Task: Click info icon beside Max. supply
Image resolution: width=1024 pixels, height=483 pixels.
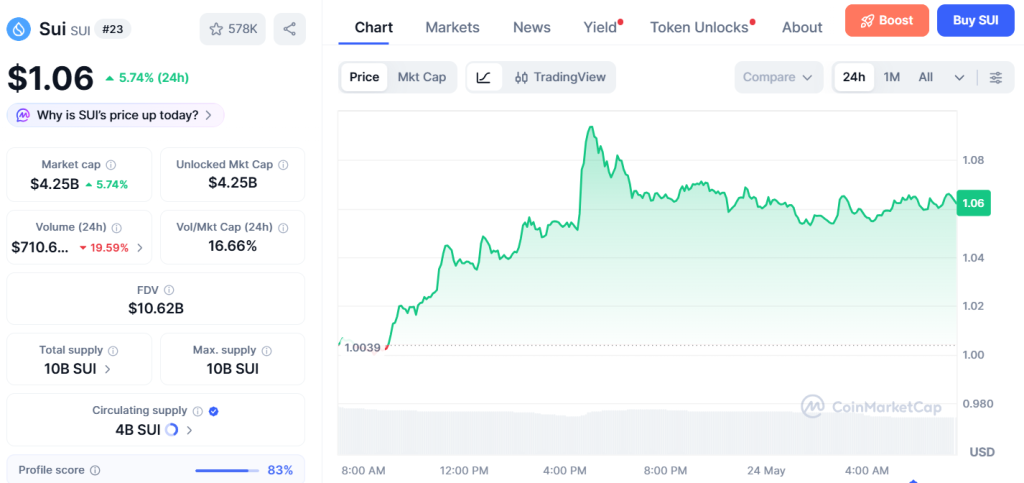Action: point(266,351)
